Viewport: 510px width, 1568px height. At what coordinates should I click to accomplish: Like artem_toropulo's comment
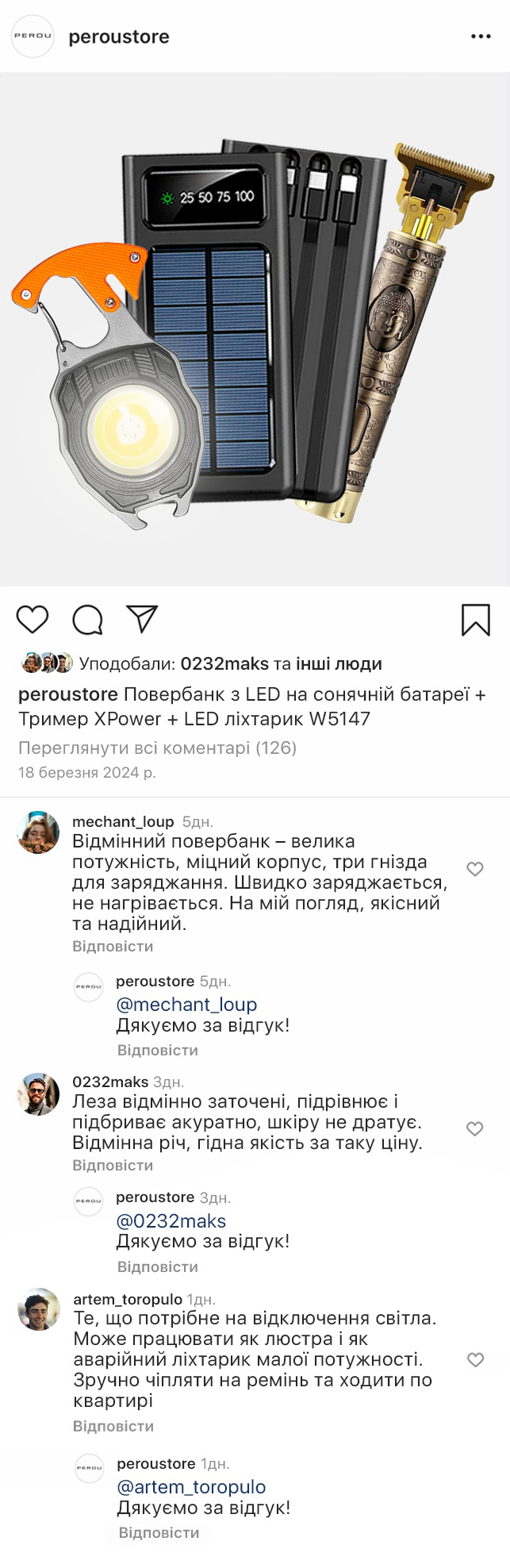tap(475, 1360)
